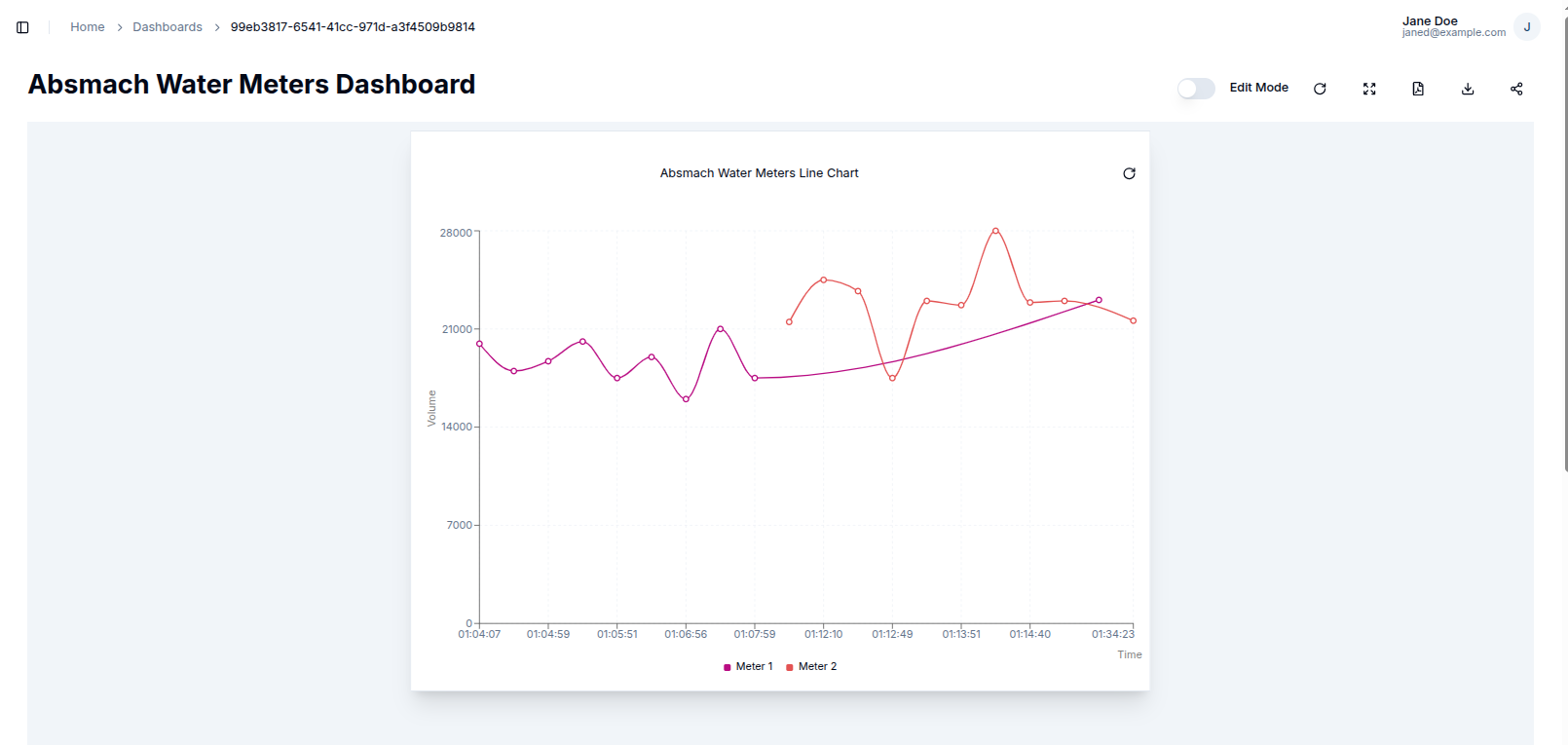This screenshot has width=1568, height=745.
Task: Download the dashboard data
Action: tap(1468, 89)
